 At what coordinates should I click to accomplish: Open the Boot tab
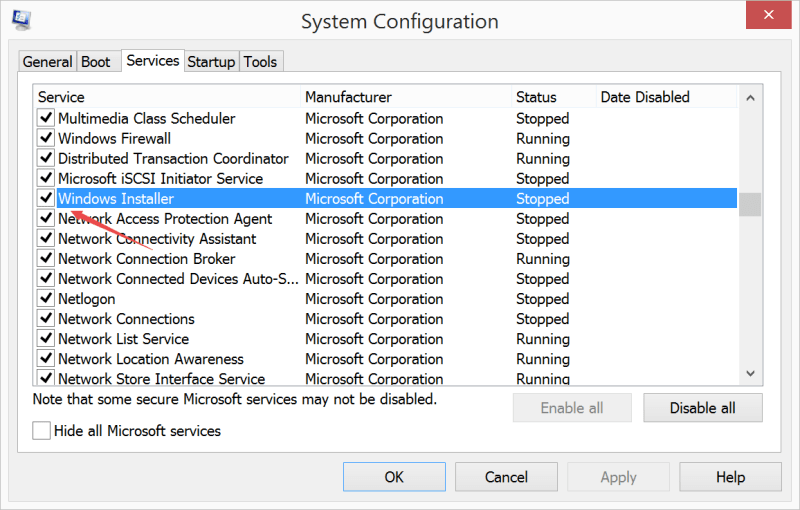pos(96,62)
